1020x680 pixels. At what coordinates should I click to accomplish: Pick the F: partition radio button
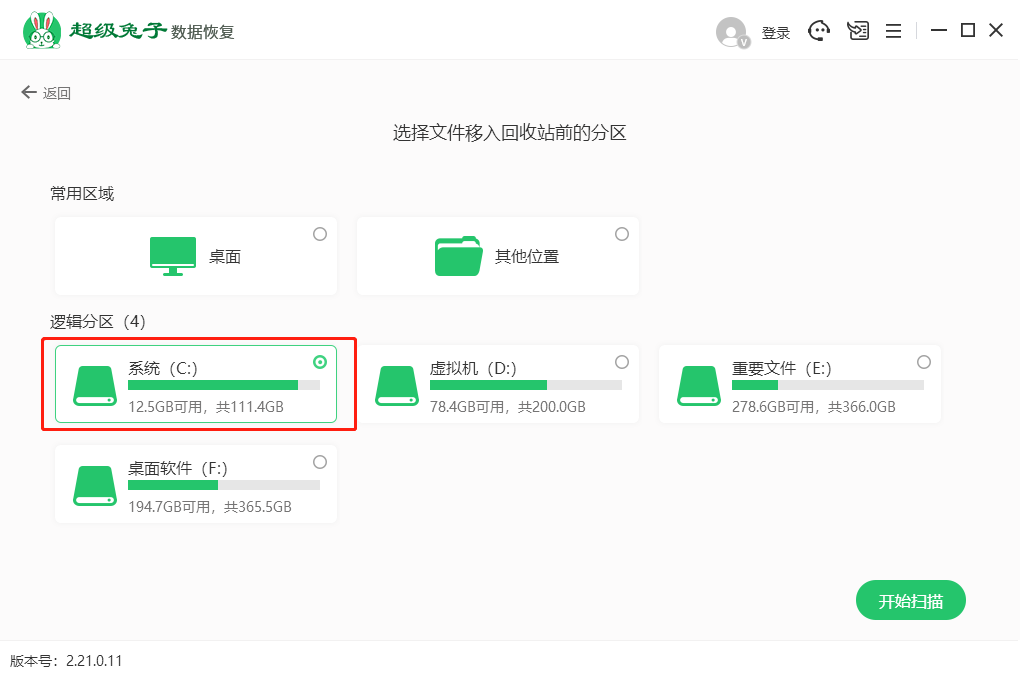[x=320, y=462]
